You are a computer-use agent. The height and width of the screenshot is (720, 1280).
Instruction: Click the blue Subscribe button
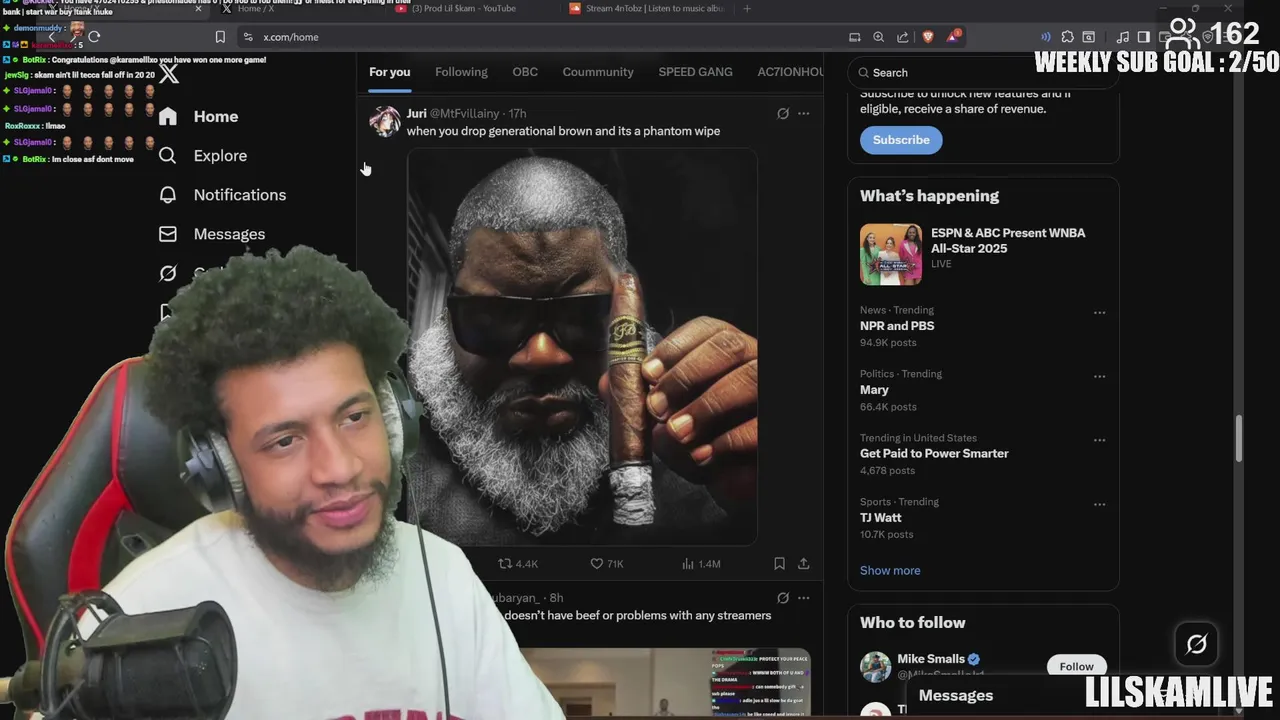tap(901, 140)
